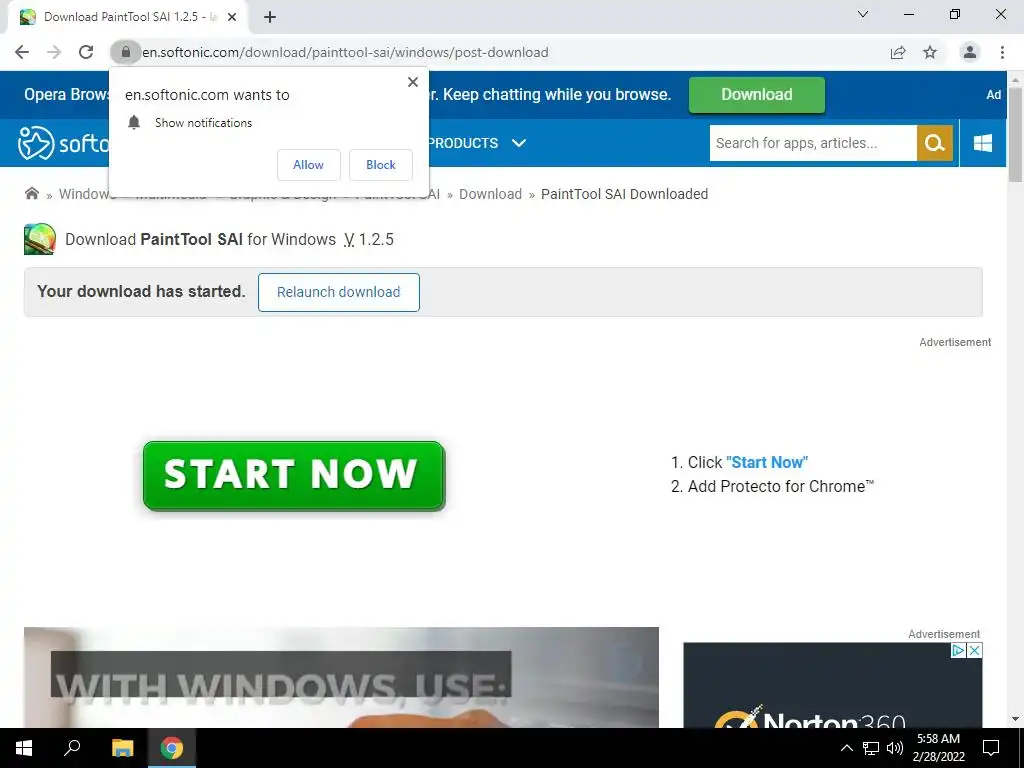Viewport: 1024px width, 768px height.
Task: Bookmark this page with the star icon
Action: coord(930,52)
